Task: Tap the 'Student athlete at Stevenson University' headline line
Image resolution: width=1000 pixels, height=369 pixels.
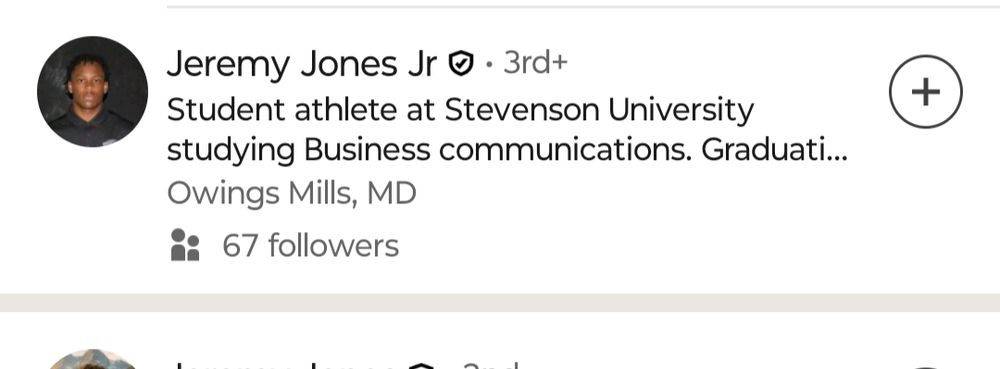Action: pyautogui.click(x=460, y=110)
